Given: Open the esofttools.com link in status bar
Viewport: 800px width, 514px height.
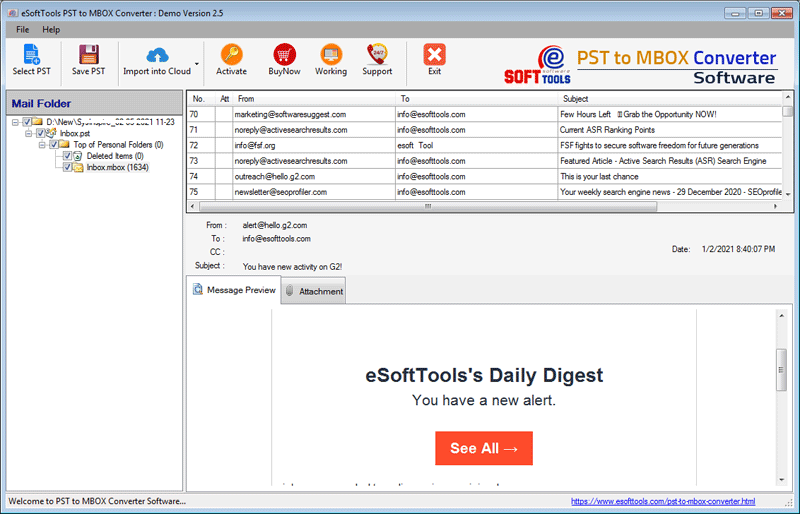Looking at the screenshot, I should [663, 501].
